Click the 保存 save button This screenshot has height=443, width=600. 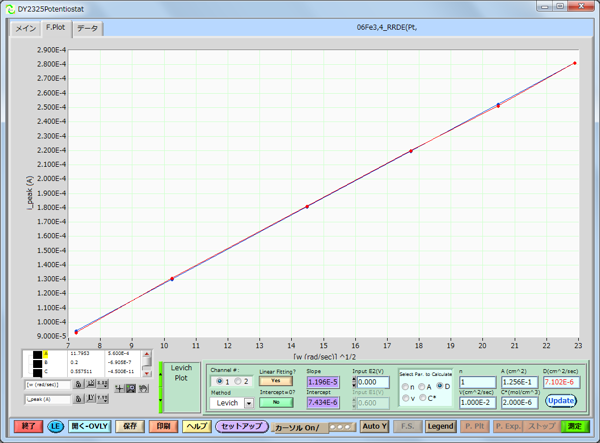coord(130,426)
